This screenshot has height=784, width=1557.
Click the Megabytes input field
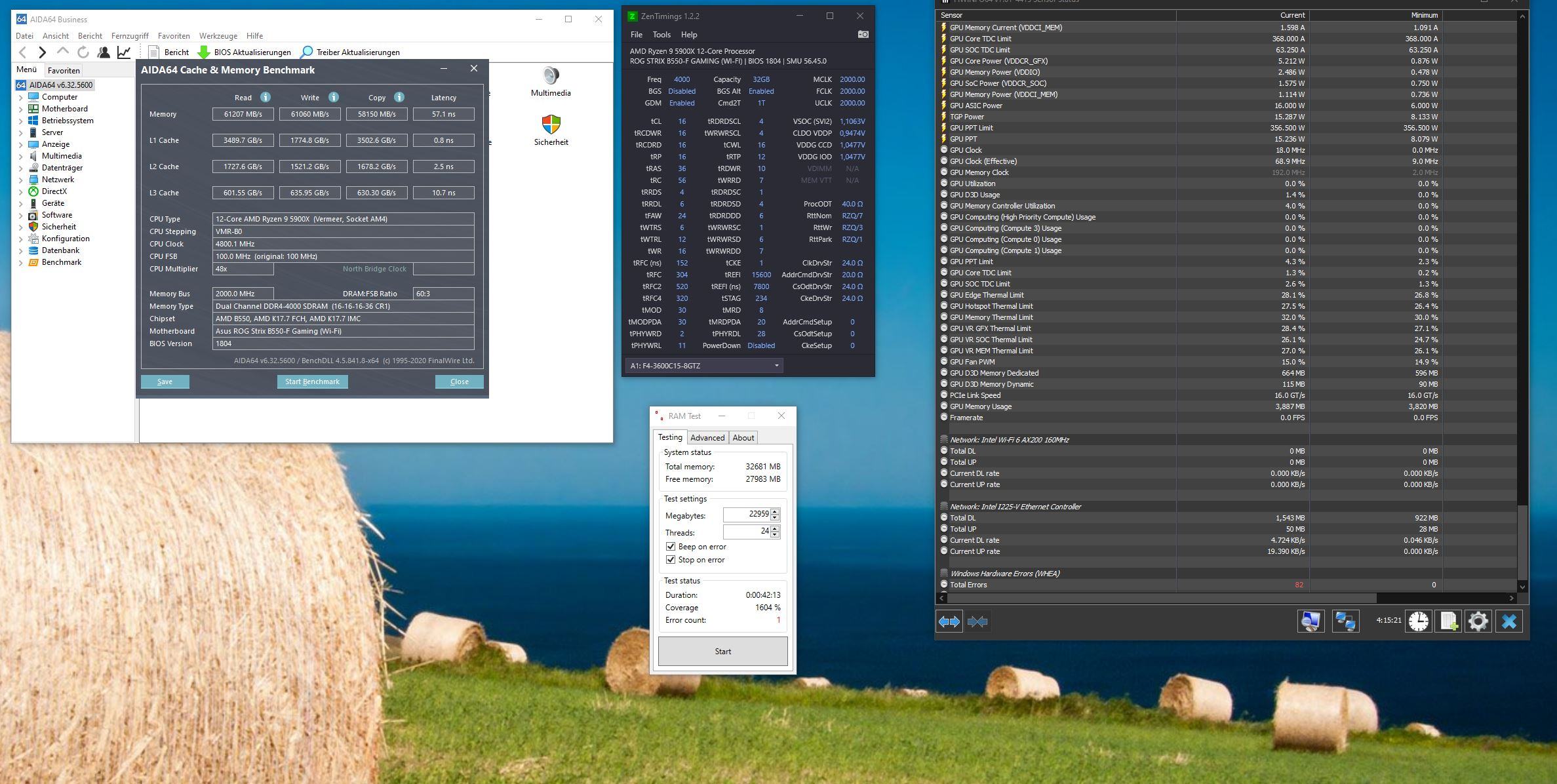point(747,515)
